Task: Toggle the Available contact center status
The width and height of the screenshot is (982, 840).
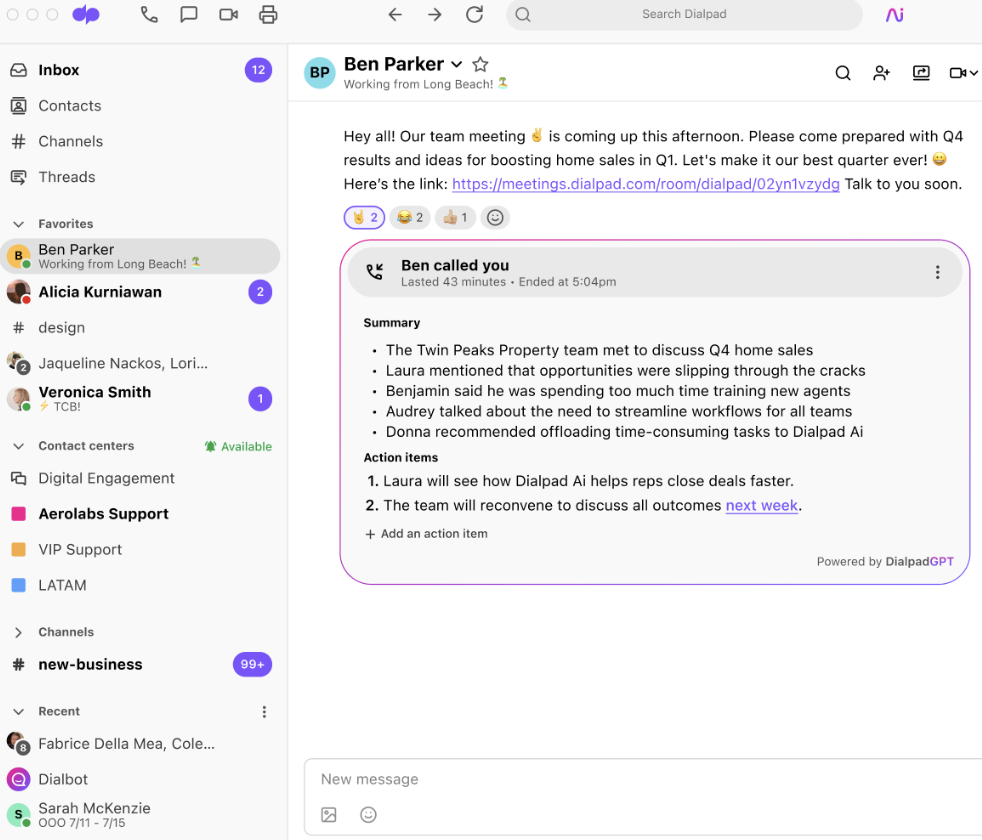Action: coord(238,447)
